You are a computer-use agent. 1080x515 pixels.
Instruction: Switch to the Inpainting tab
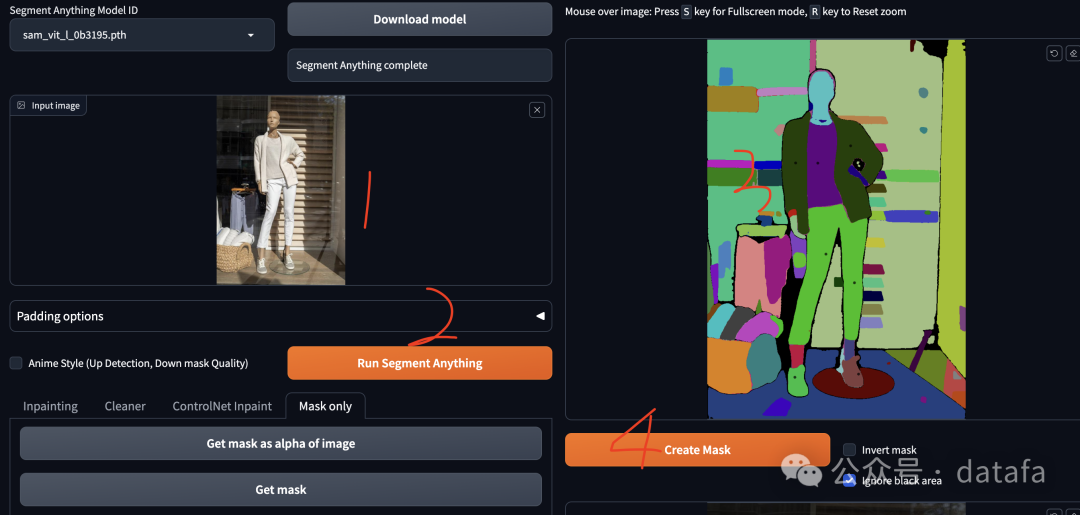tap(50, 406)
